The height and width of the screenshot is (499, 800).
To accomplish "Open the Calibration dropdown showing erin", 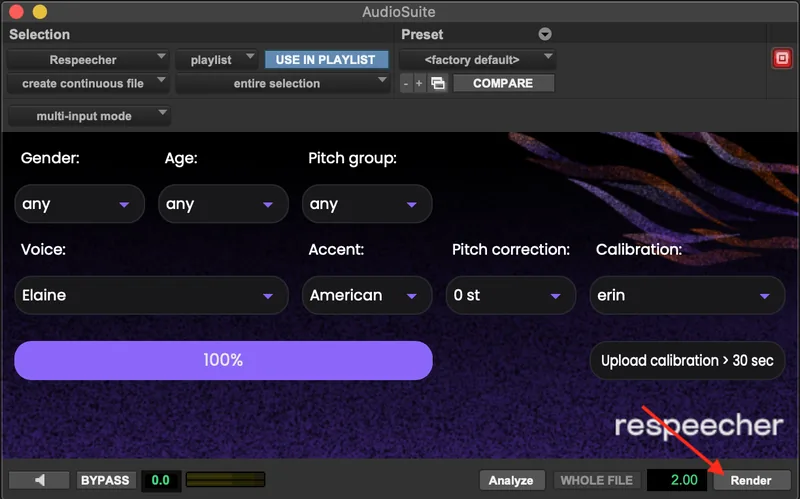I will coord(687,295).
